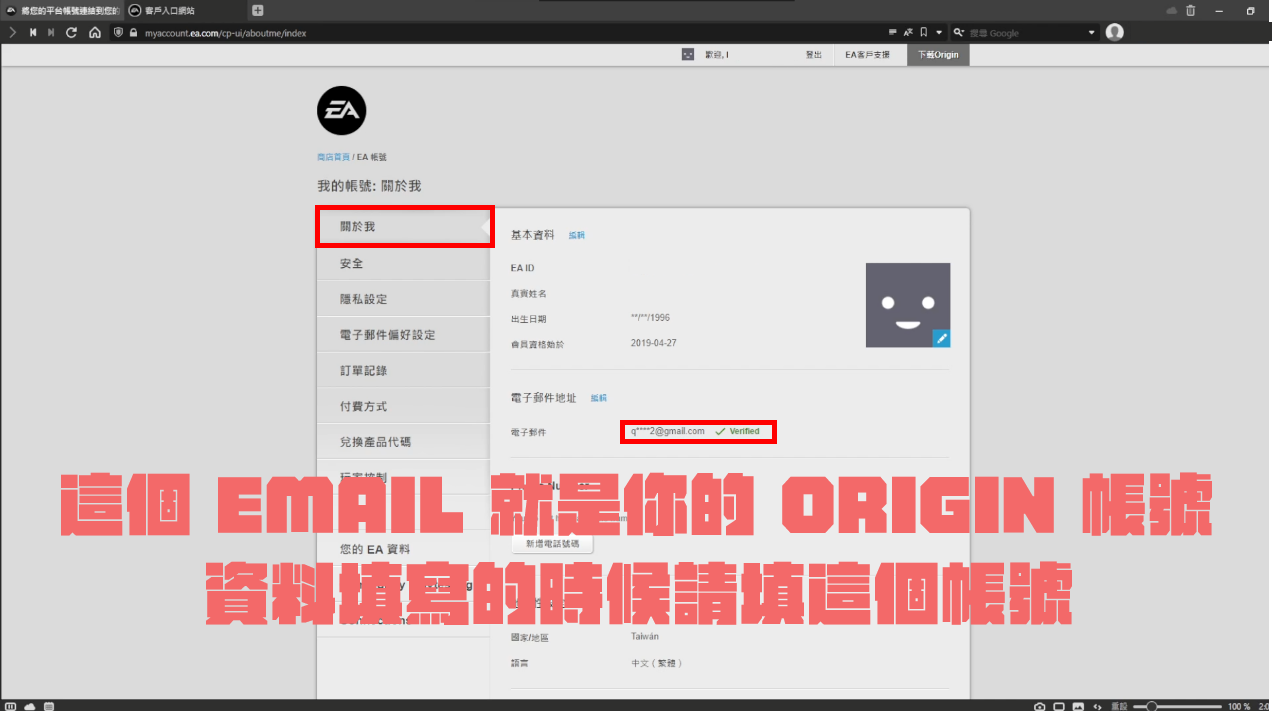The width and height of the screenshot is (1272, 711).
Task: Click the camera capture icon in status bar
Action: pos(1041,706)
